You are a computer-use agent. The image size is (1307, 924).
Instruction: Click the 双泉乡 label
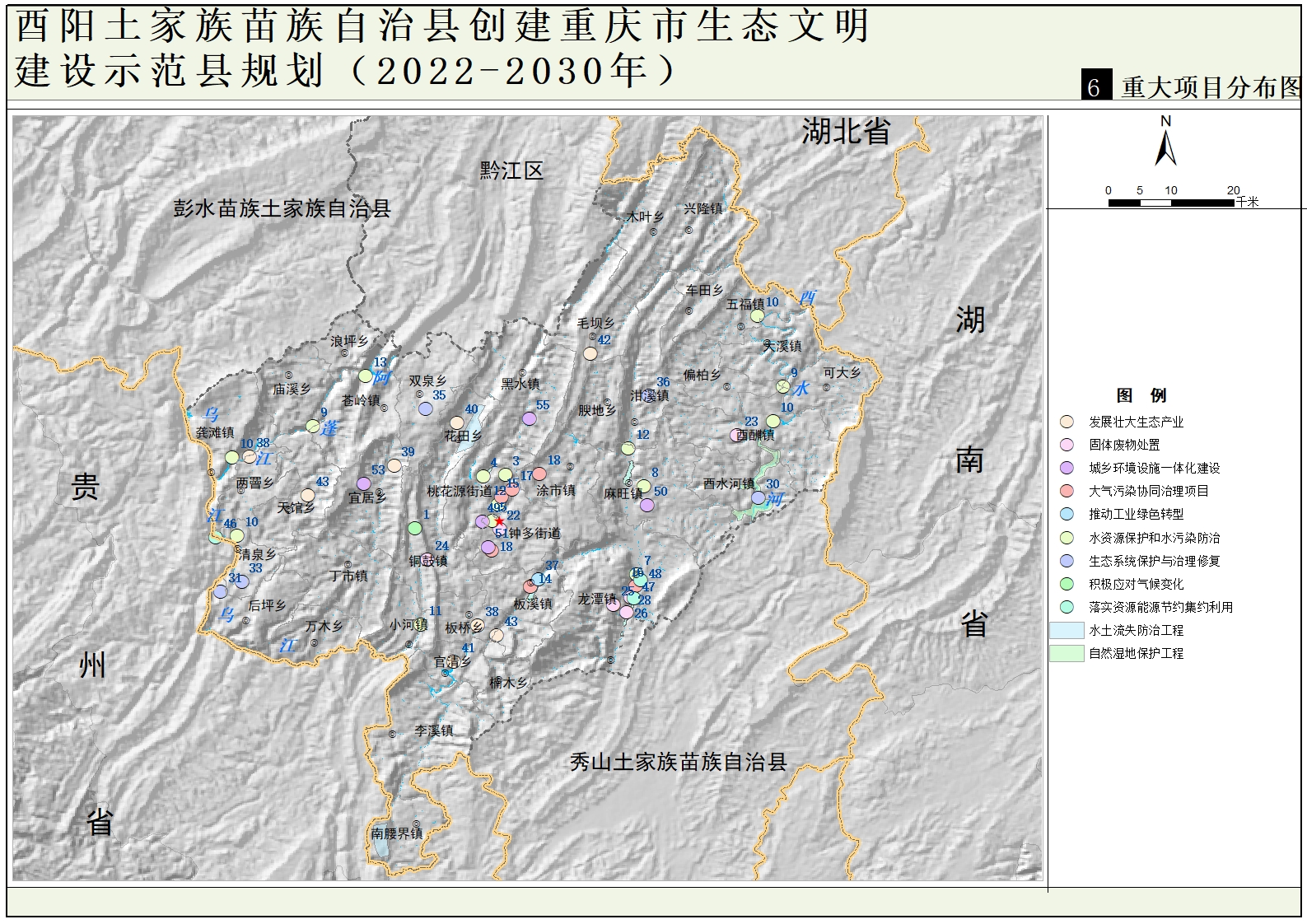pyautogui.click(x=427, y=380)
